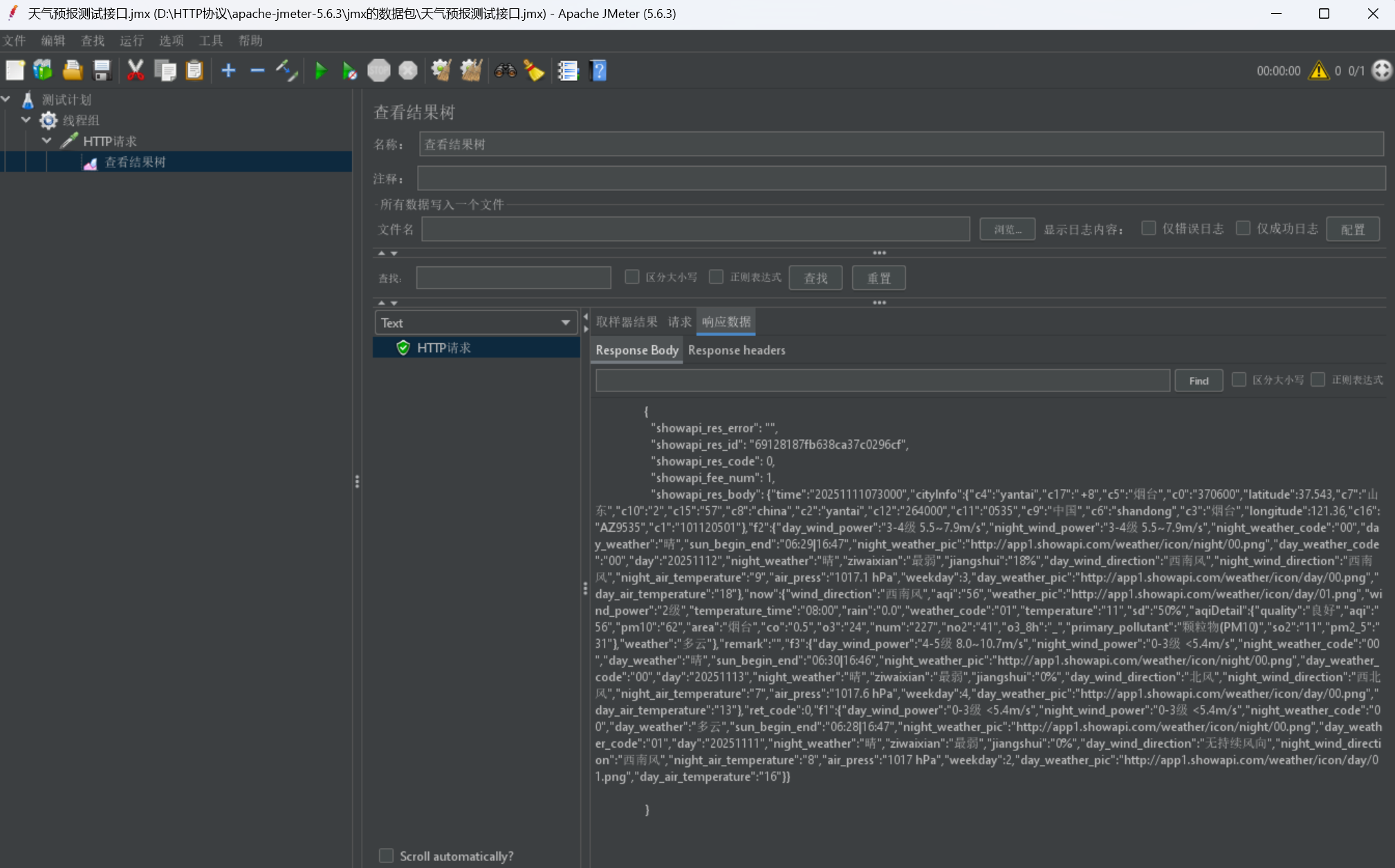Enable the 仅错误日志 checkbox

[1149, 228]
